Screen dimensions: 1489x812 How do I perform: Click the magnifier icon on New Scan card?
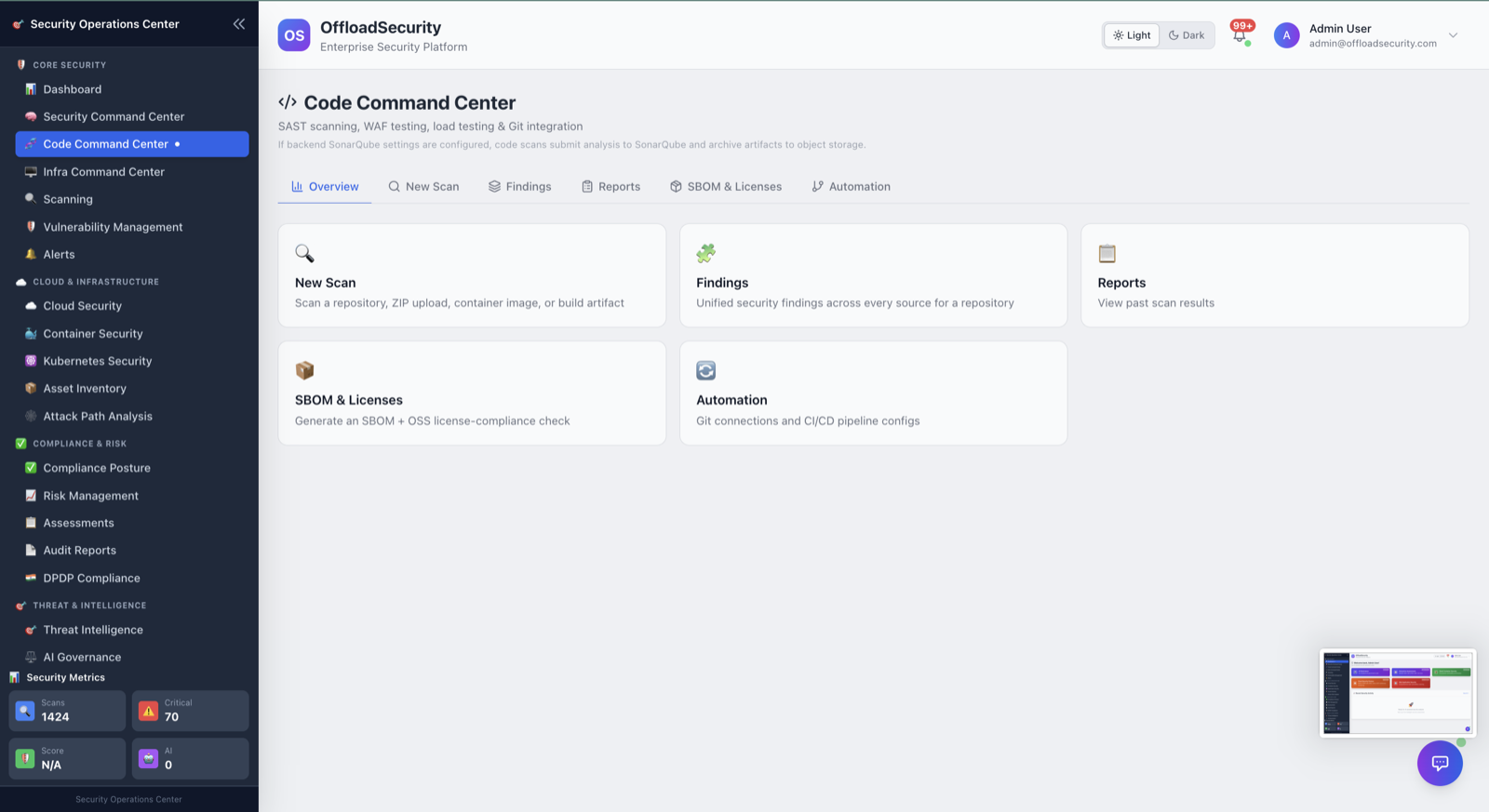304,253
